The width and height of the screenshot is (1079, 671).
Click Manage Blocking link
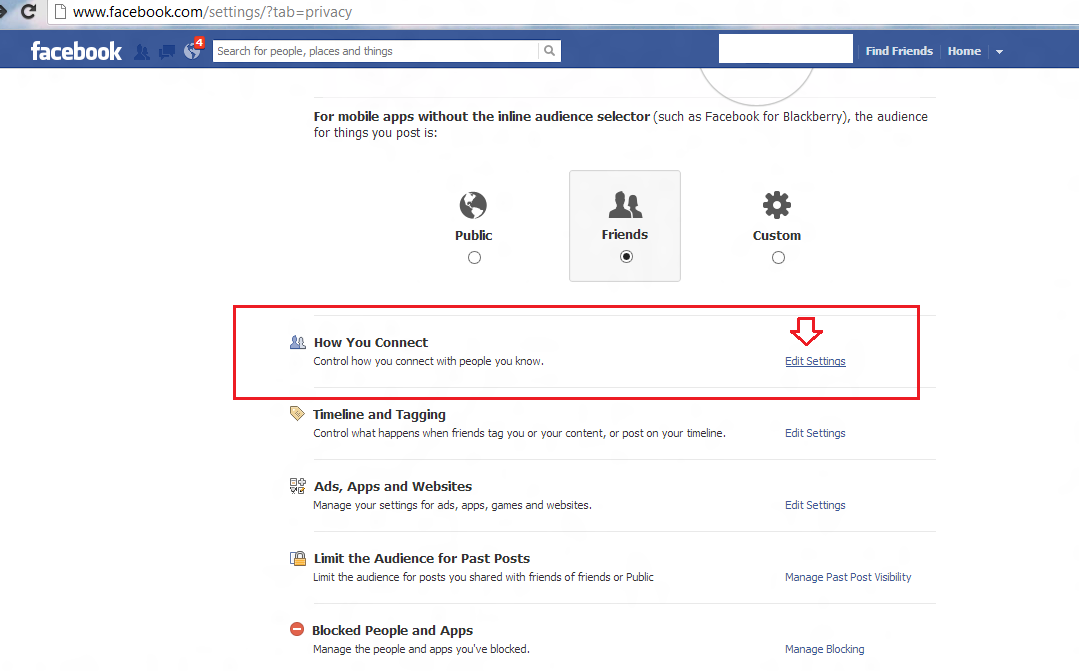[824, 649]
